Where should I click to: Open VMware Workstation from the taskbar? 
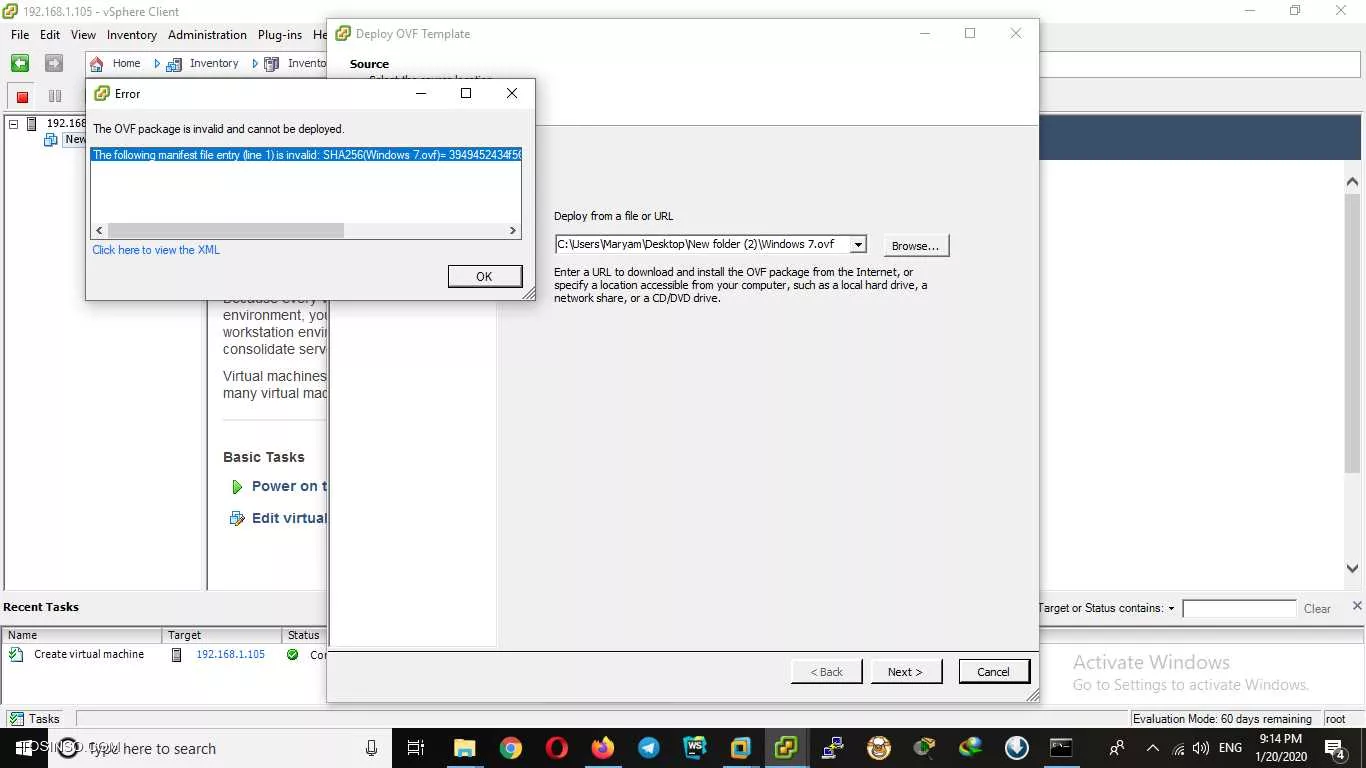741,748
